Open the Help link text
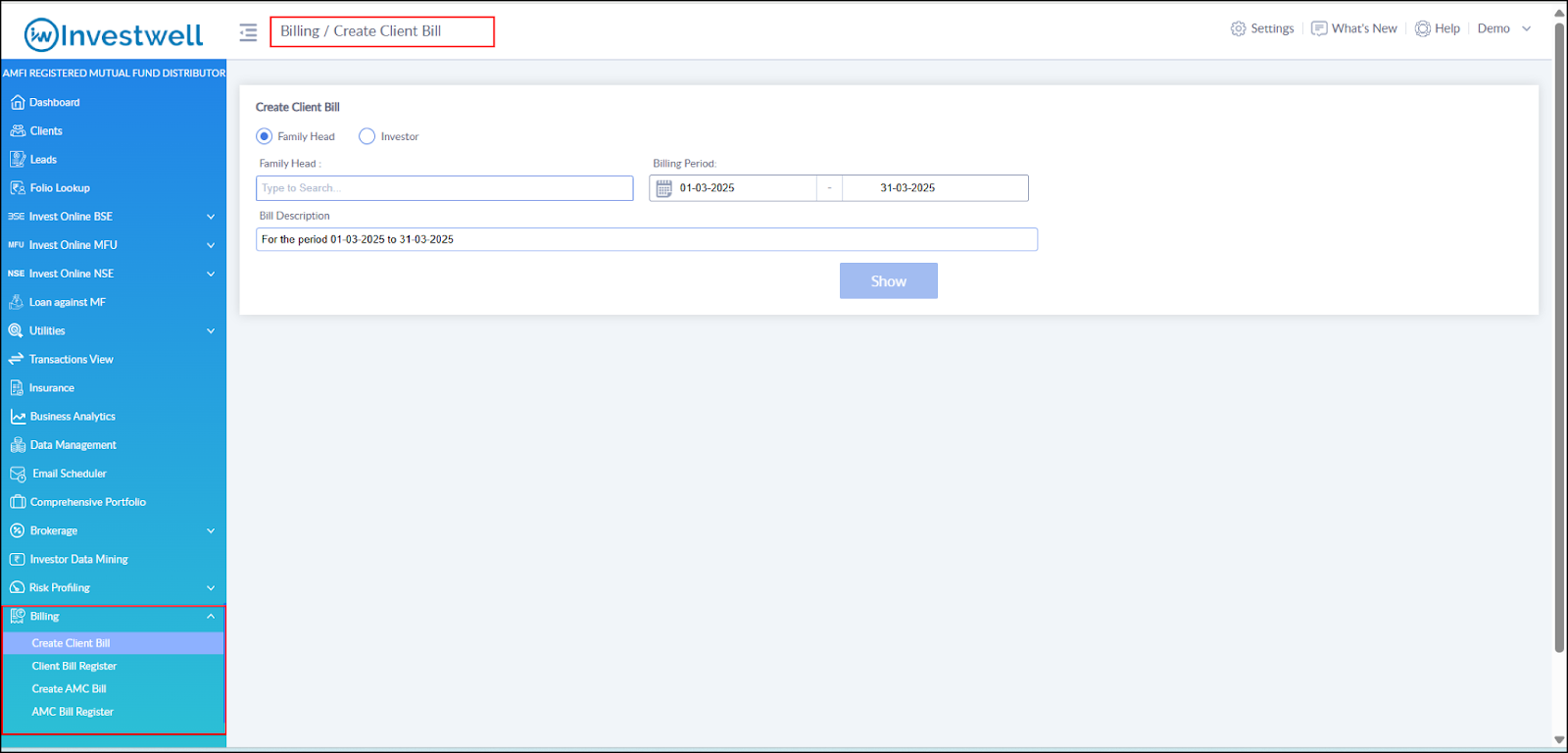This screenshot has height=753, width=1568. (x=1447, y=28)
